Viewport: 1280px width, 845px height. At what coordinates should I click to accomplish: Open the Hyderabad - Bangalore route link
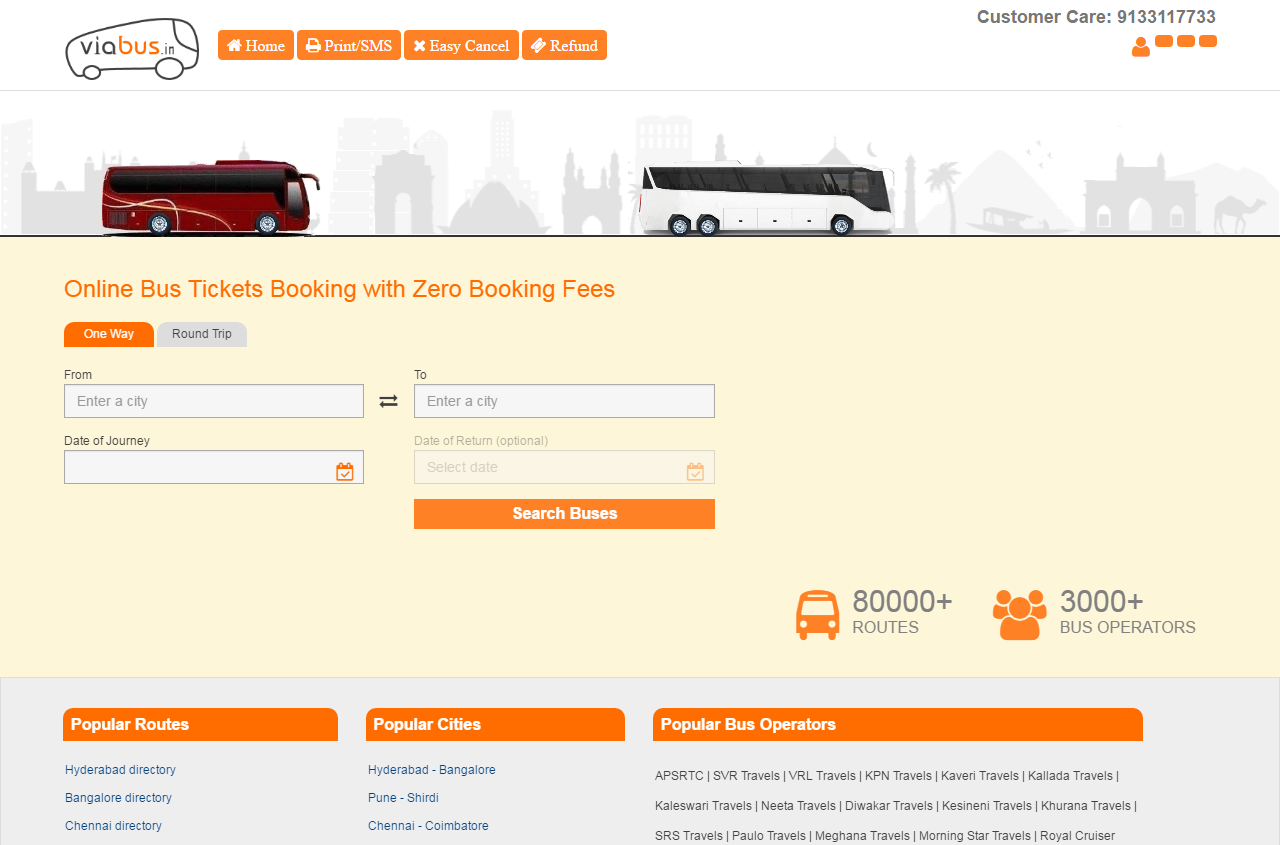coord(432,770)
